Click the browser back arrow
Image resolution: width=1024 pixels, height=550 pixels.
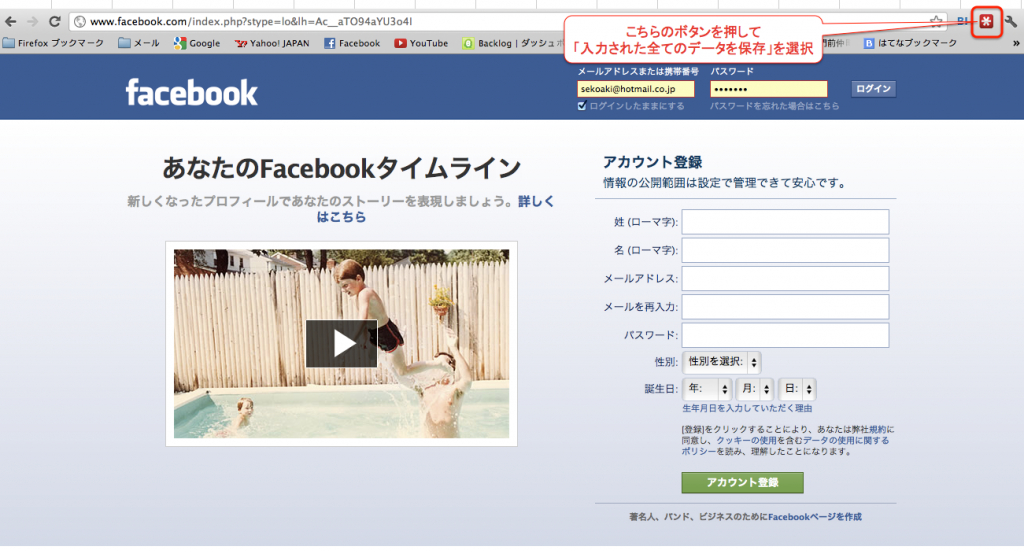[10, 22]
